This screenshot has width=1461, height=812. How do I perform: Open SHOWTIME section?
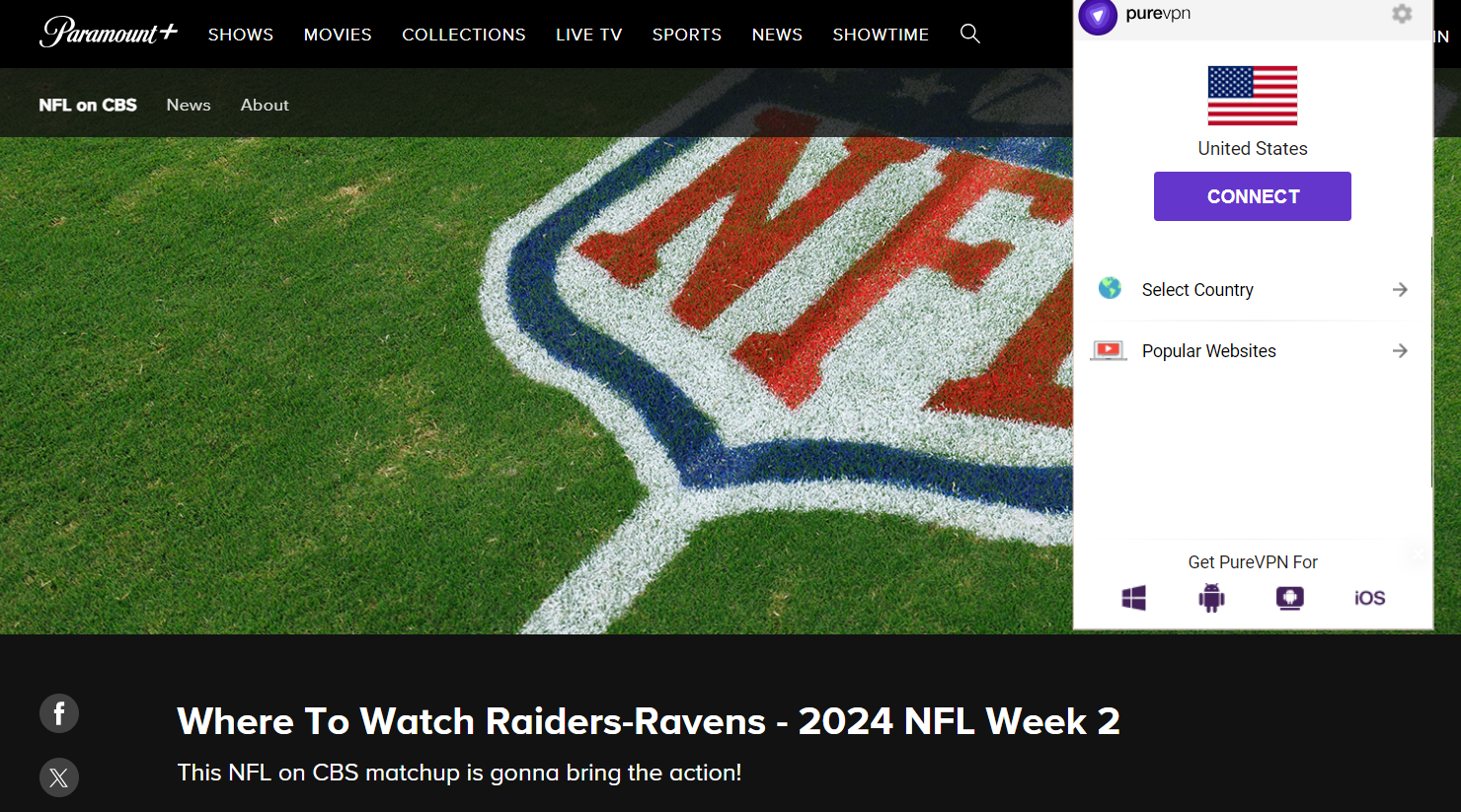point(881,35)
